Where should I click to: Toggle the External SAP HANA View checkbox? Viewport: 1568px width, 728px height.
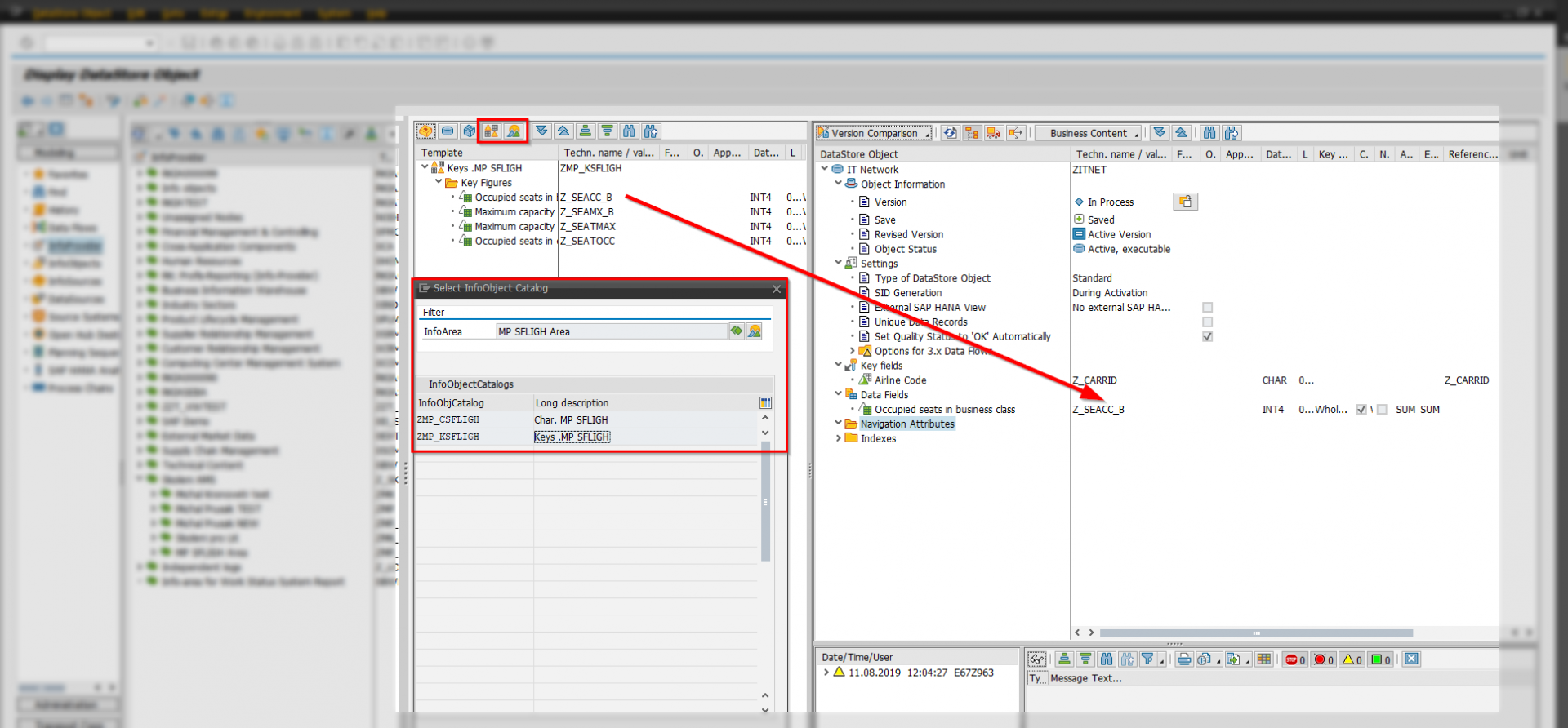coord(1207,308)
